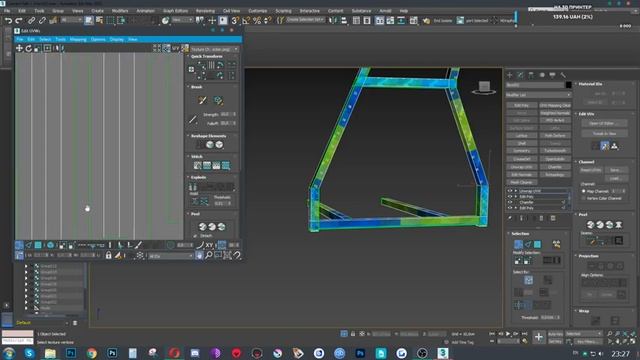The height and width of the screenshot is (360, 640).
Task: Expand the Unwrap UVW modifier arrow
Action: (x=516, y=191)
